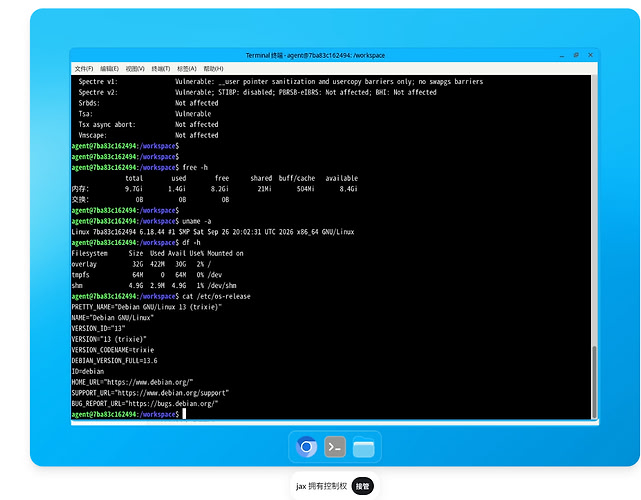641x500 pixels.
Task: Click the https://www.debian.org/ URL in output
Action: pos(148,382)
